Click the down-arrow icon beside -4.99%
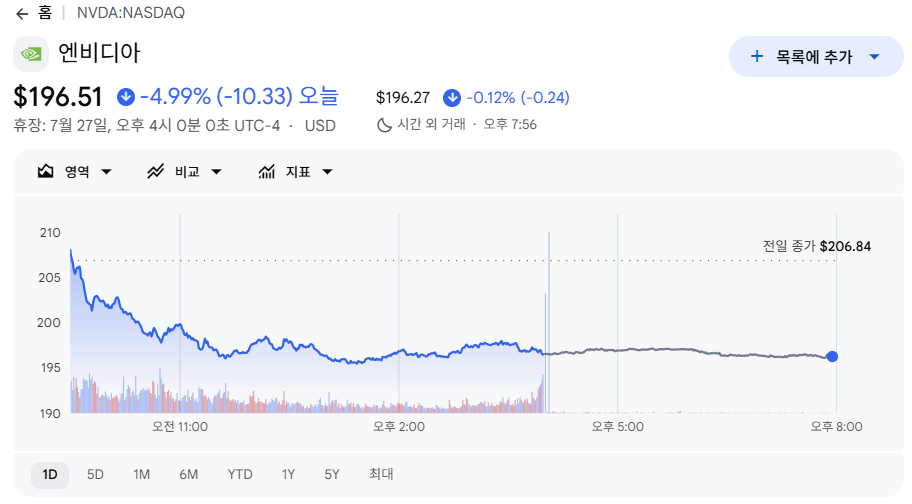Image resolution: width=912 pixels, height=504 pixels. pos(126,97)
